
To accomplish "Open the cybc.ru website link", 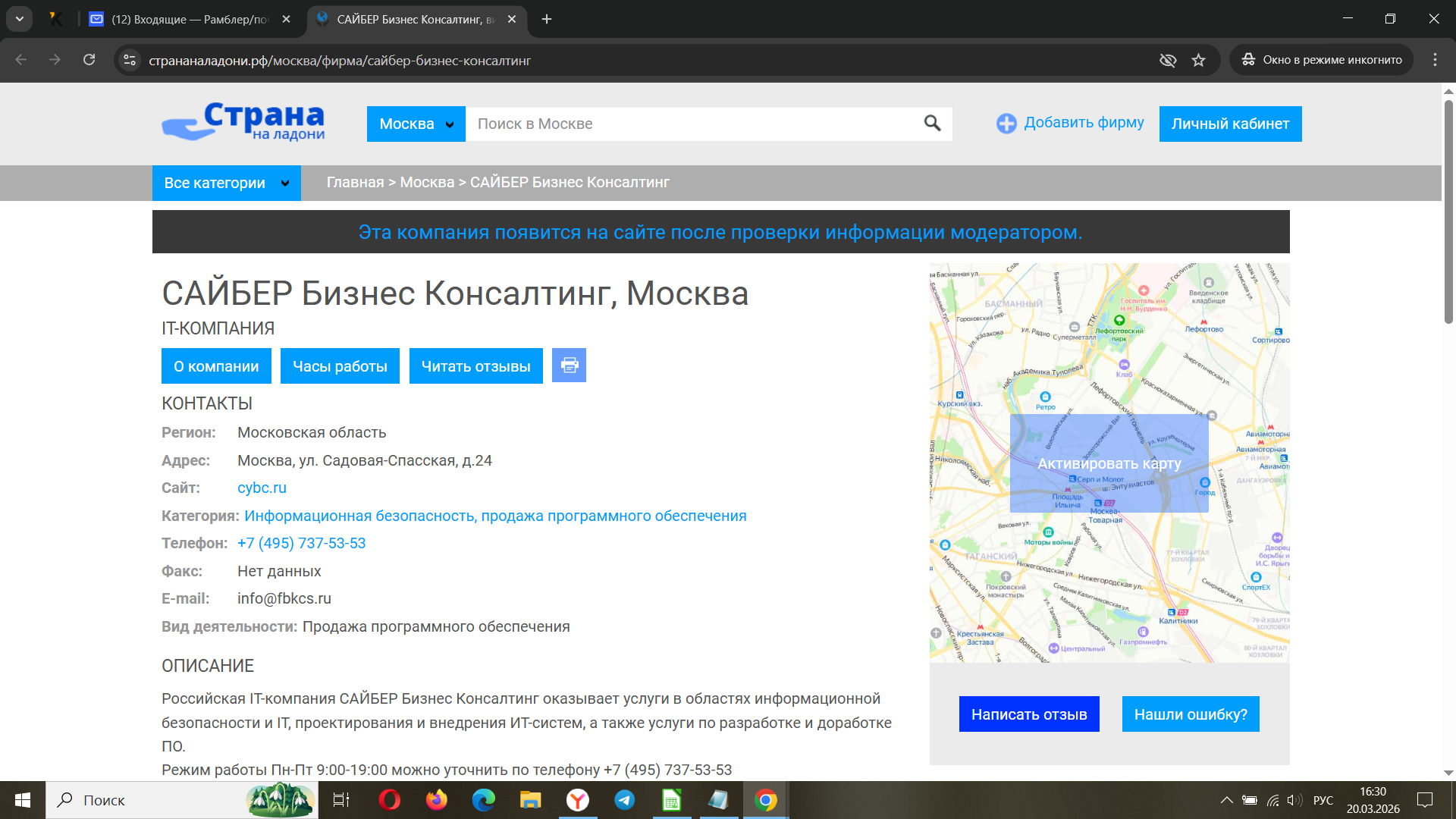I will tap(262, 488).
